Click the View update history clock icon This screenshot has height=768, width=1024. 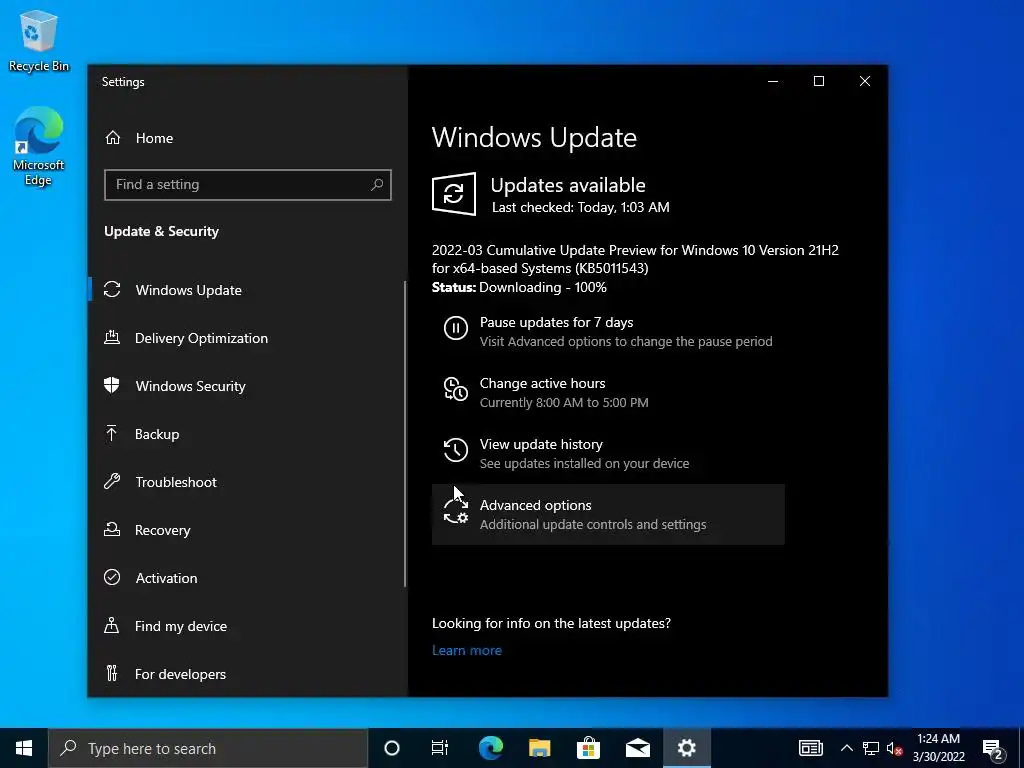pos(456,450)
